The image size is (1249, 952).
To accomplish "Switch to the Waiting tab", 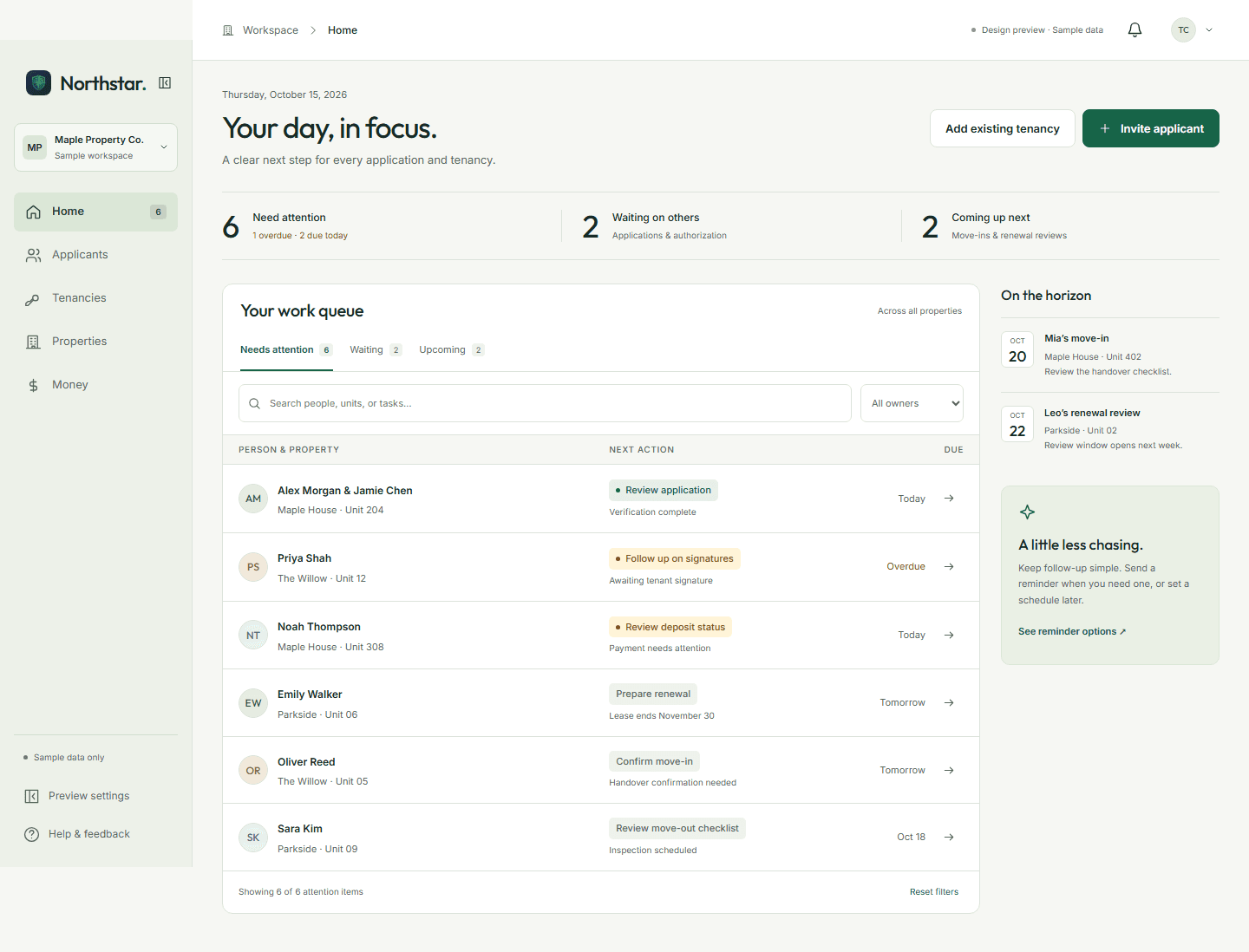I will coord(376,350).
